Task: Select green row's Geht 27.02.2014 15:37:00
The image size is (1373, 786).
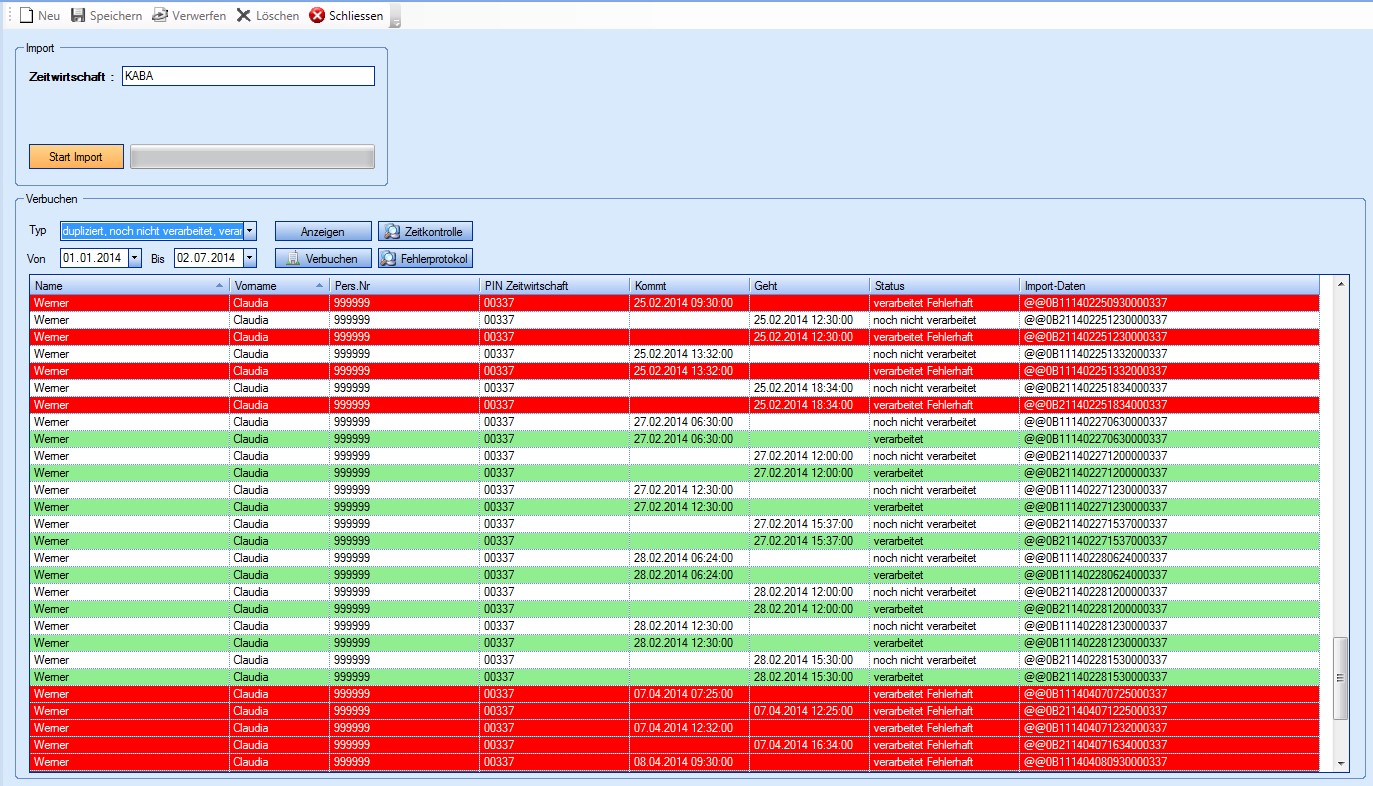Action: click(x=809, y=540)
